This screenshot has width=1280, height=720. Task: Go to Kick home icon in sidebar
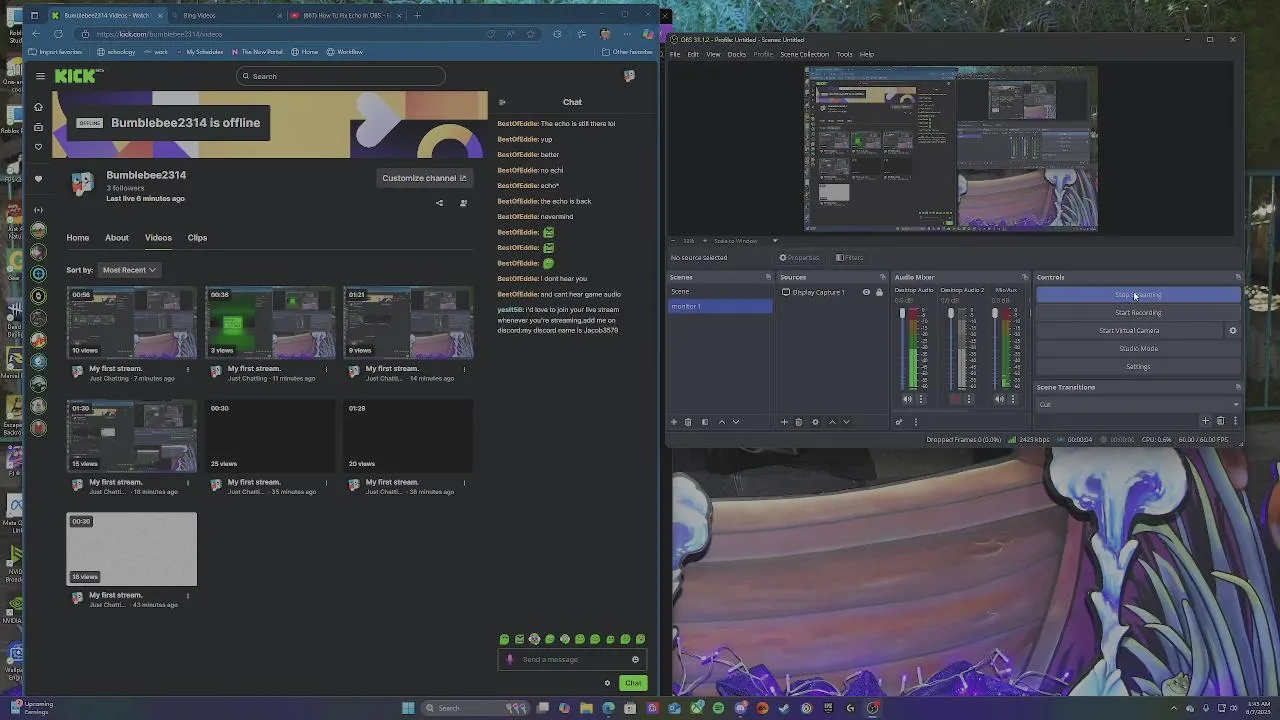[x=38, y=107]
